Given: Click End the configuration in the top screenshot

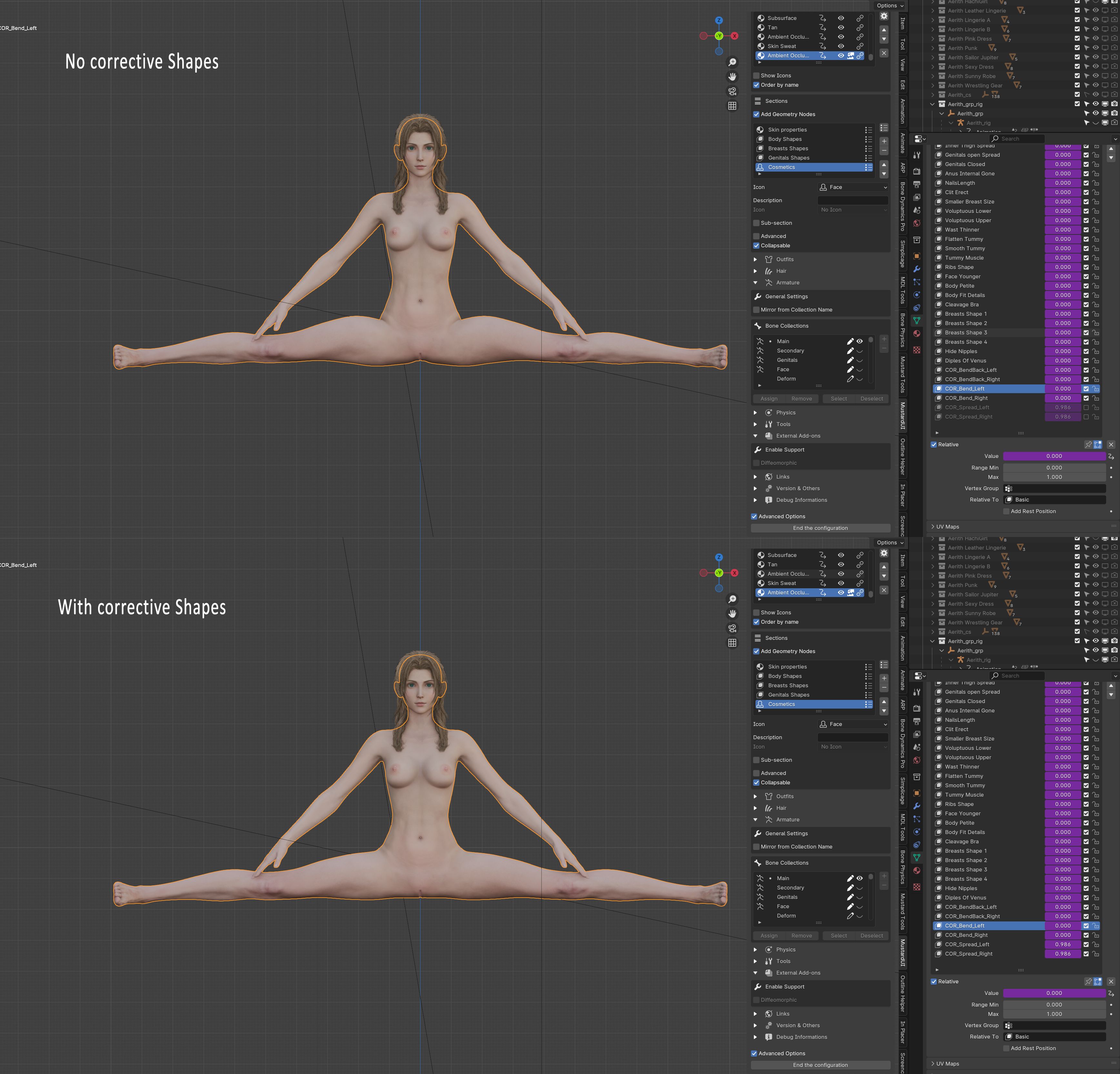Looking at the screenshot, I should coord(821,528).
